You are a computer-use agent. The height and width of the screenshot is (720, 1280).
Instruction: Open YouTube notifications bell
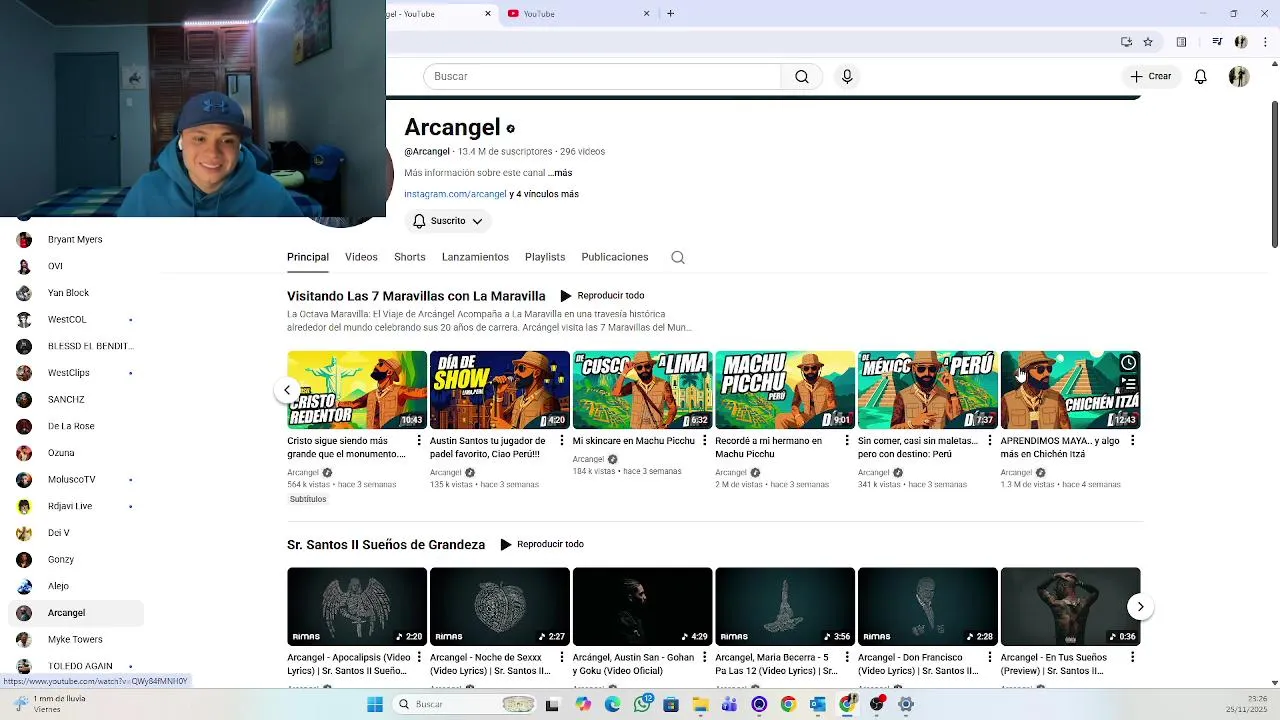tap(1200, 76)
